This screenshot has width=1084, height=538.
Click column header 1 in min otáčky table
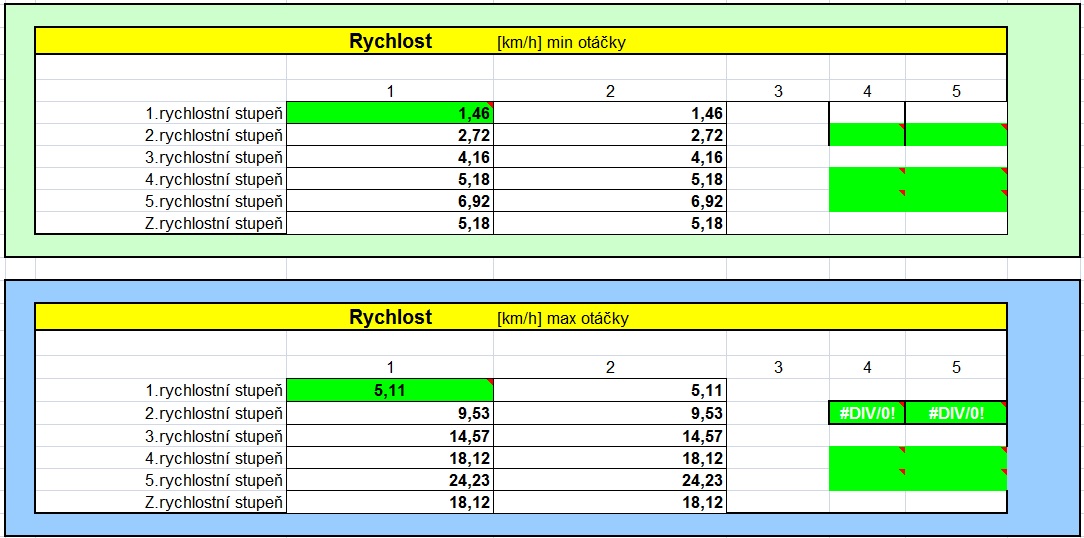click(390, 91)
